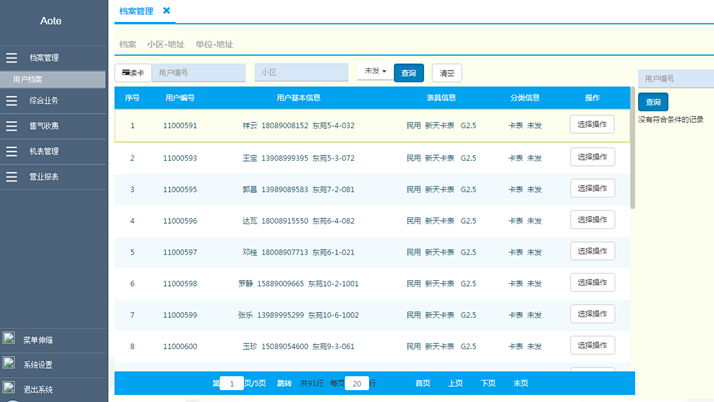
Task: Click the 用户编号 column header
Action: point(180,98)
